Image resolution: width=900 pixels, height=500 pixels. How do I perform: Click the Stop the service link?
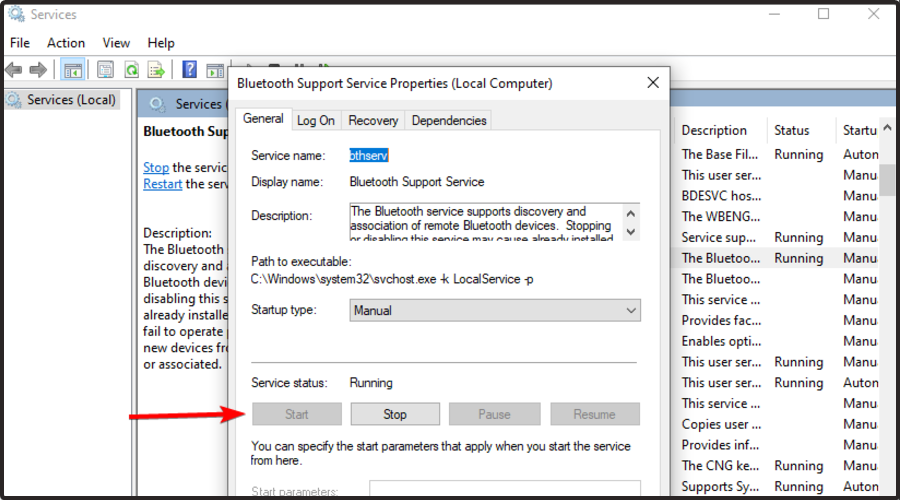[156, 167]
